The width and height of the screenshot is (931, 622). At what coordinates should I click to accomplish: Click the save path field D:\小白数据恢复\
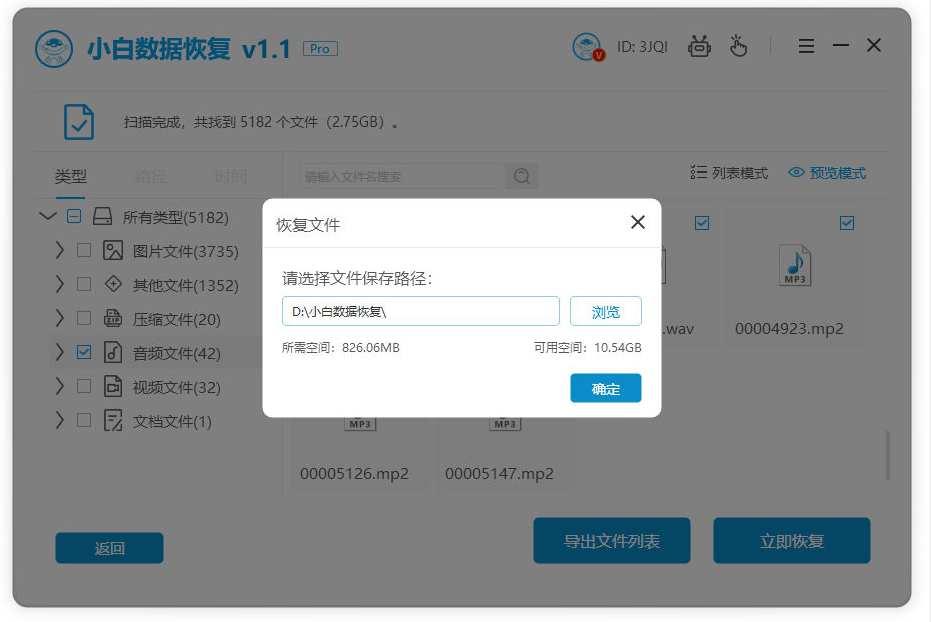pyautogui.click(x=421, y=311)
